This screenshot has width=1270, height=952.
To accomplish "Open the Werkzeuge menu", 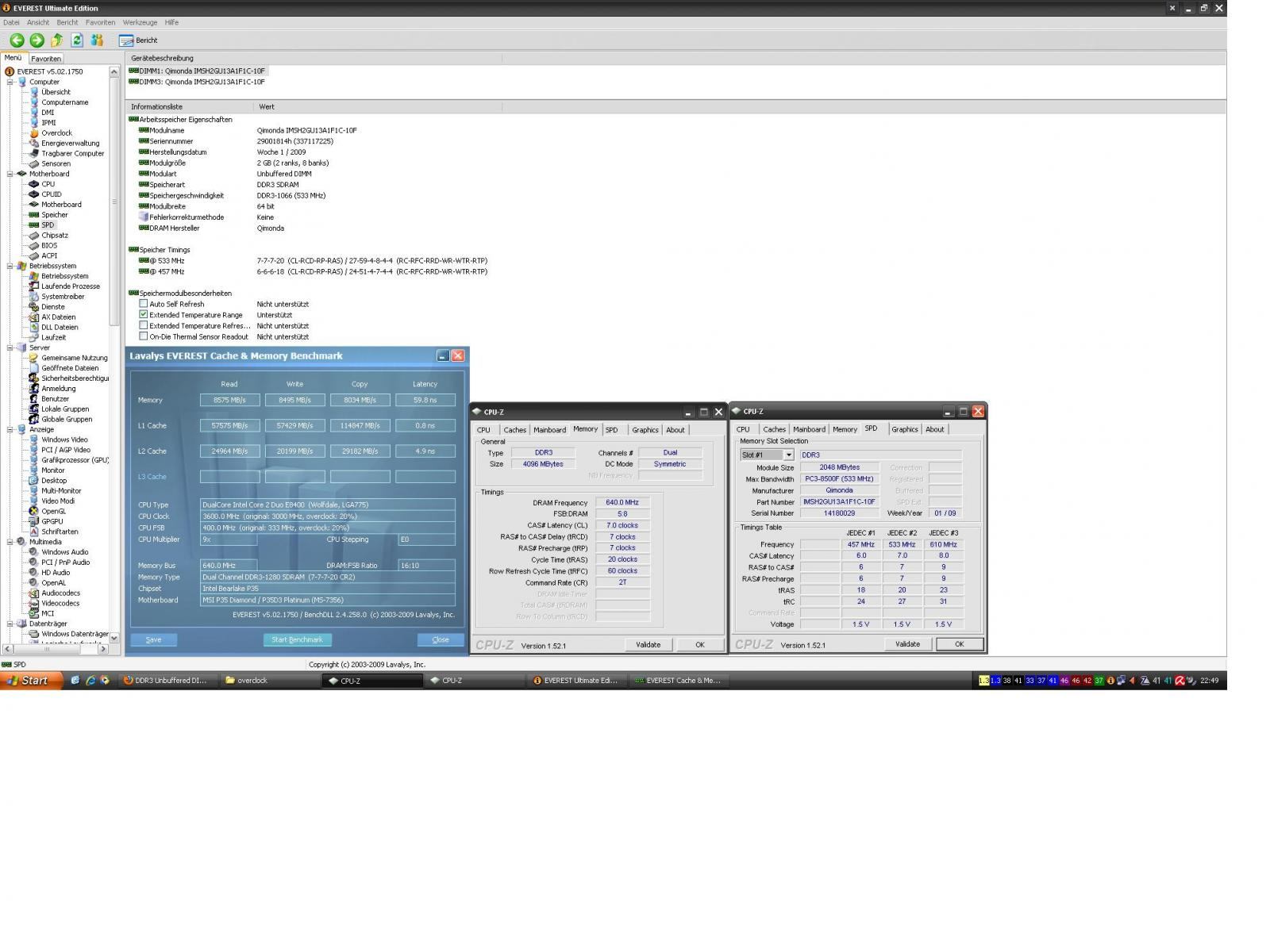I will [140, 23].
